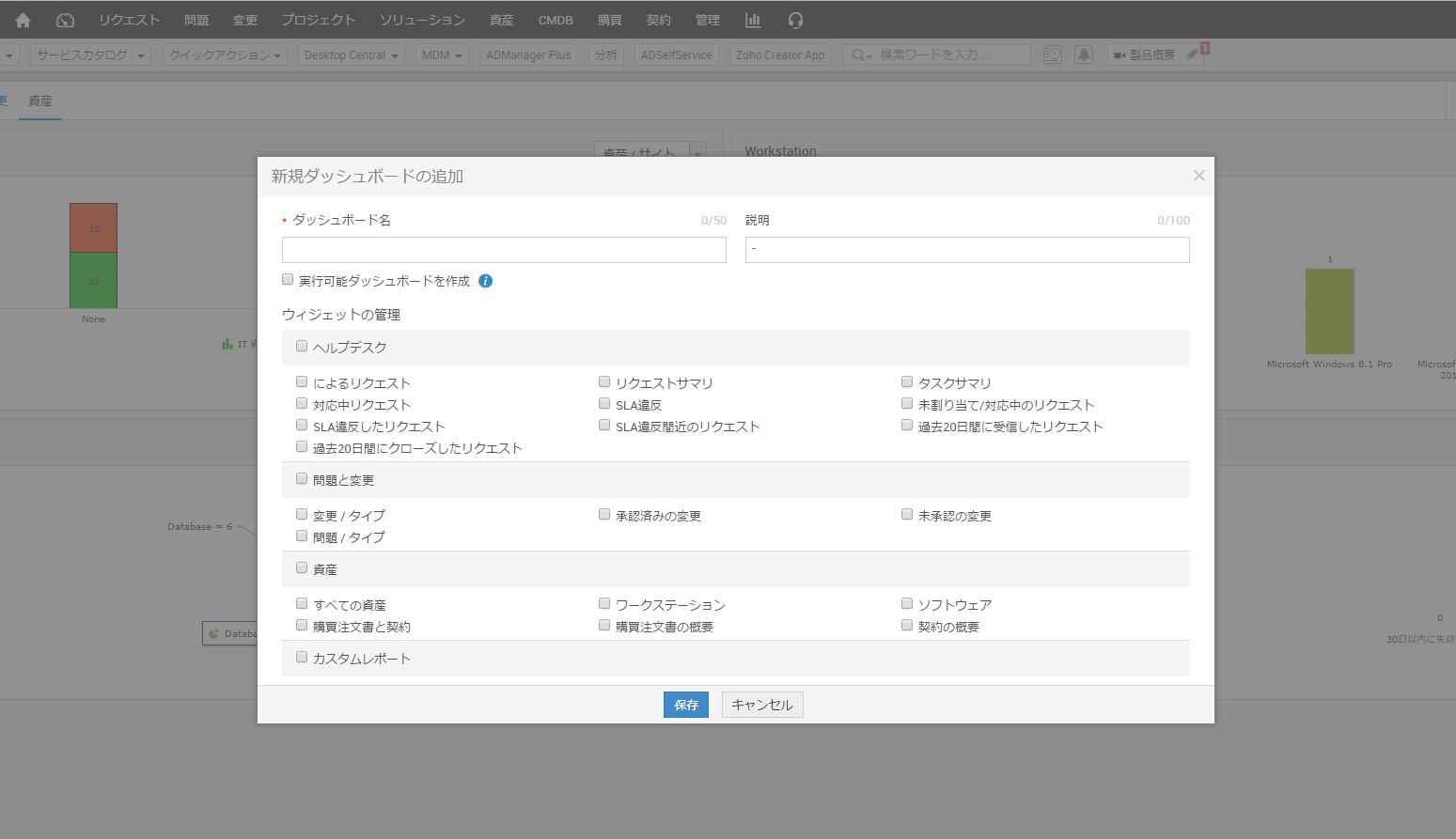The width and height of the screenshot is (1456, 839).
Task: Check the 資産 group checkbox in dialog
Action: [302, 568]
